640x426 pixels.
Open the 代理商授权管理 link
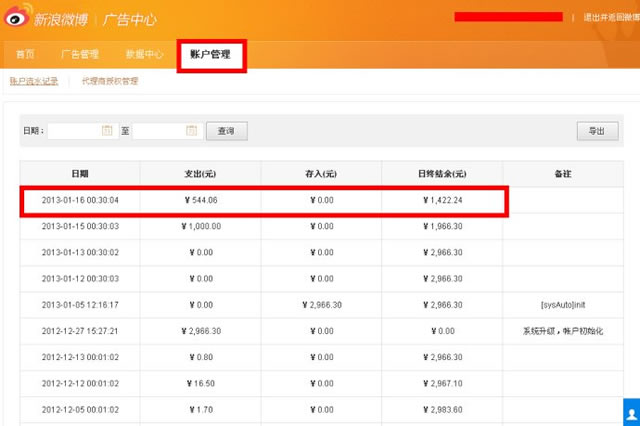click(x=110, y=81)
